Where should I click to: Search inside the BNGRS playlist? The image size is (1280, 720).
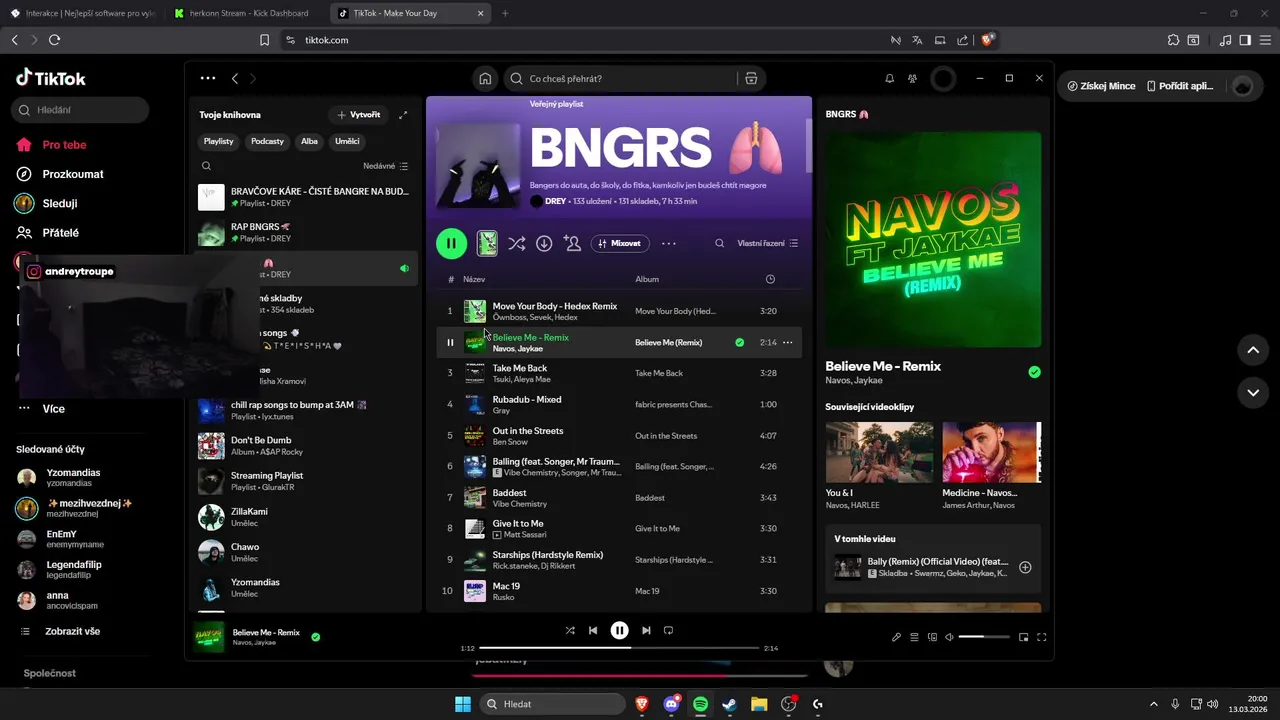pos(719,243)
